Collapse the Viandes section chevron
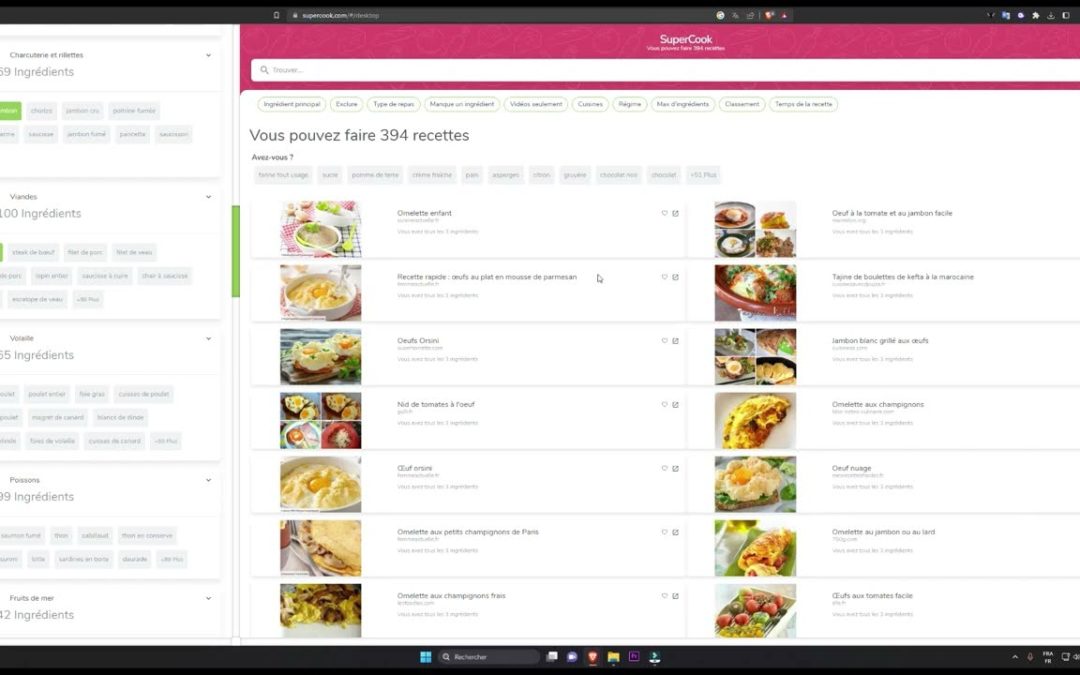 click(208, 197)
